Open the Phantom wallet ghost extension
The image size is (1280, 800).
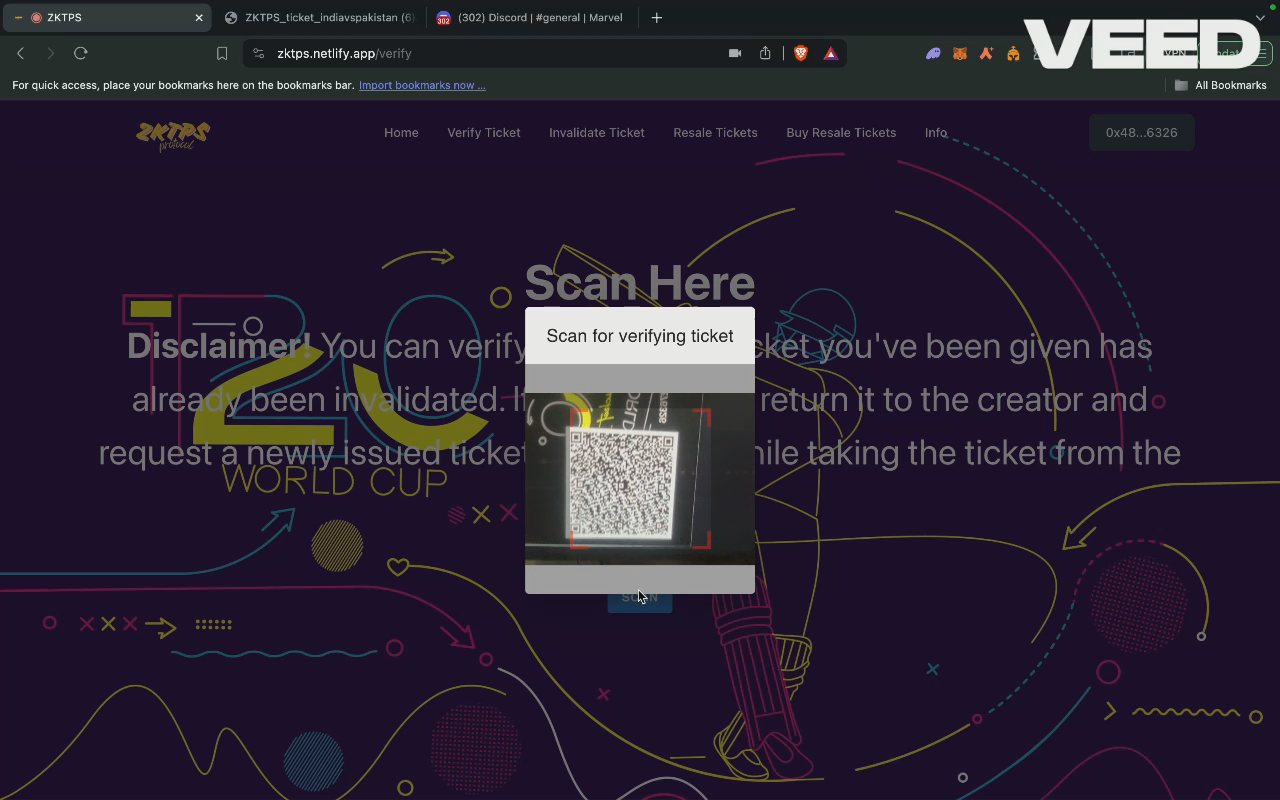pos(933,53)
